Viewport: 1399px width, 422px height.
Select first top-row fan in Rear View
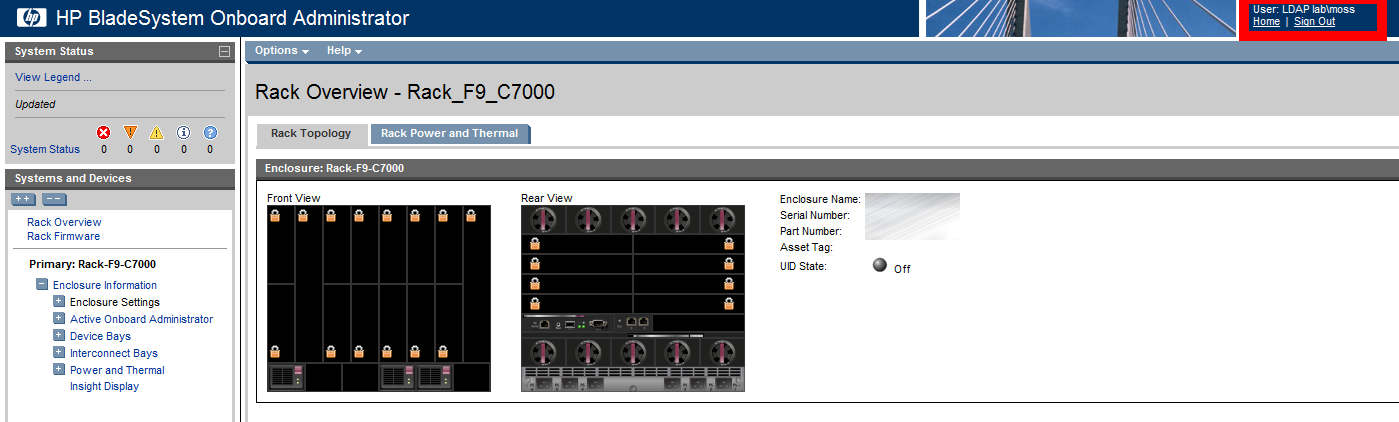point(543,220)
